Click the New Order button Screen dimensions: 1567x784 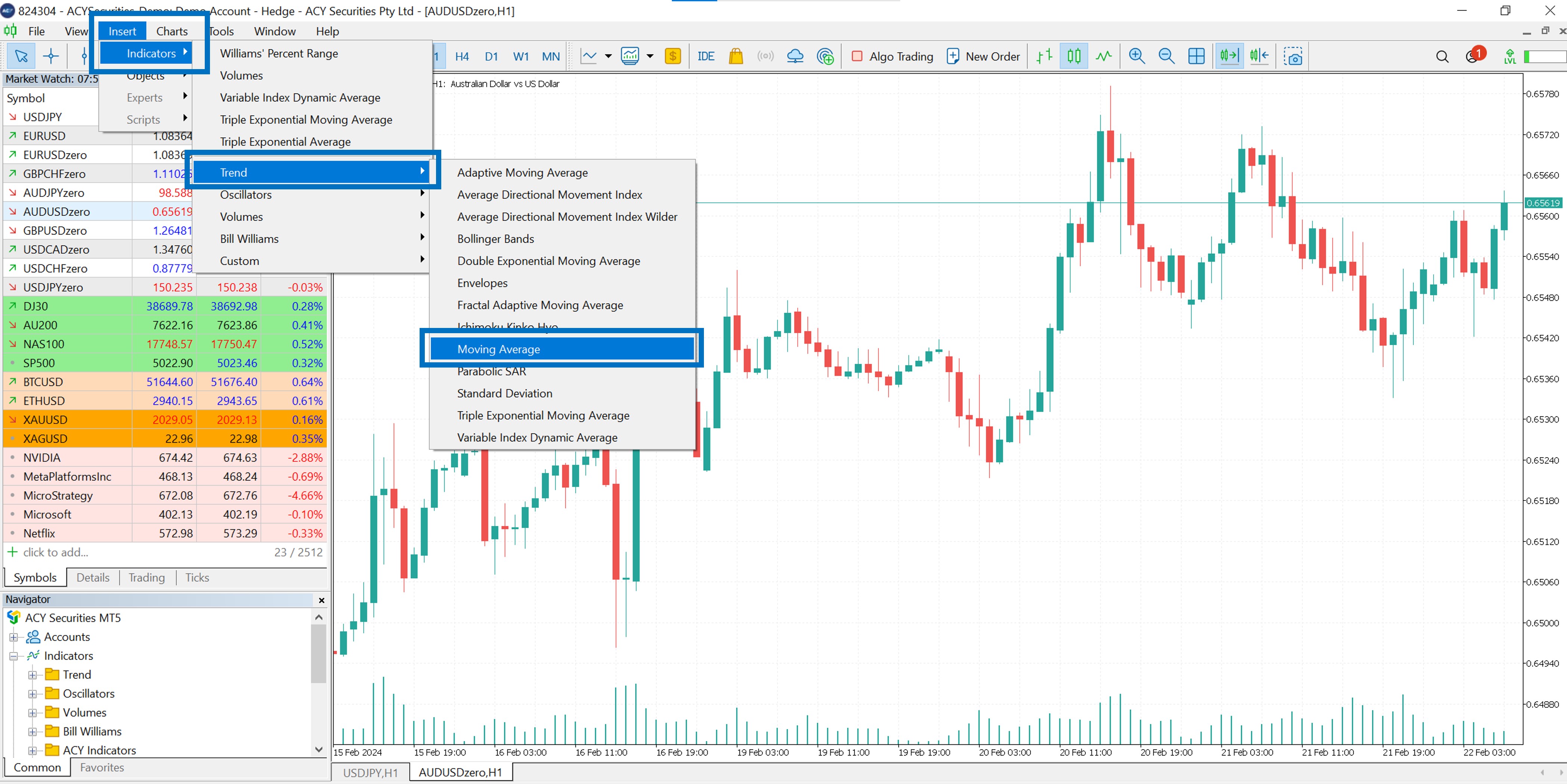(983, 56)
